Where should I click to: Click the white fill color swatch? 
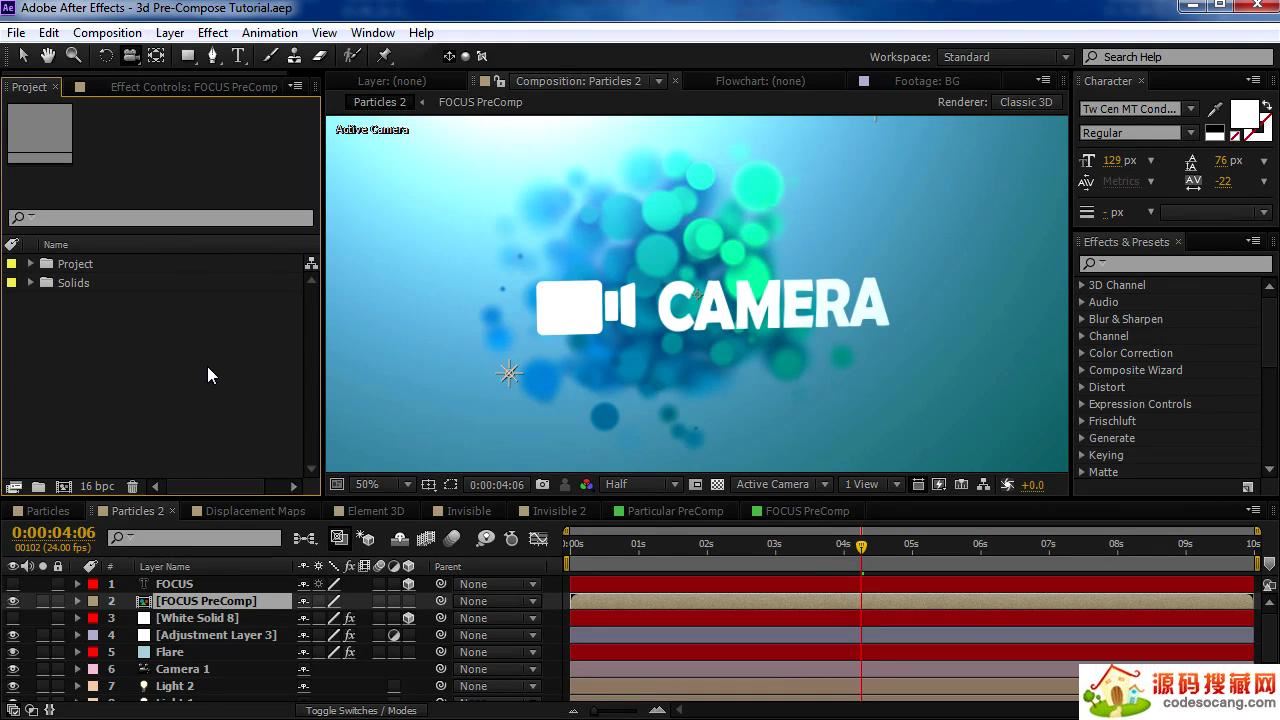pos(1244,115)
